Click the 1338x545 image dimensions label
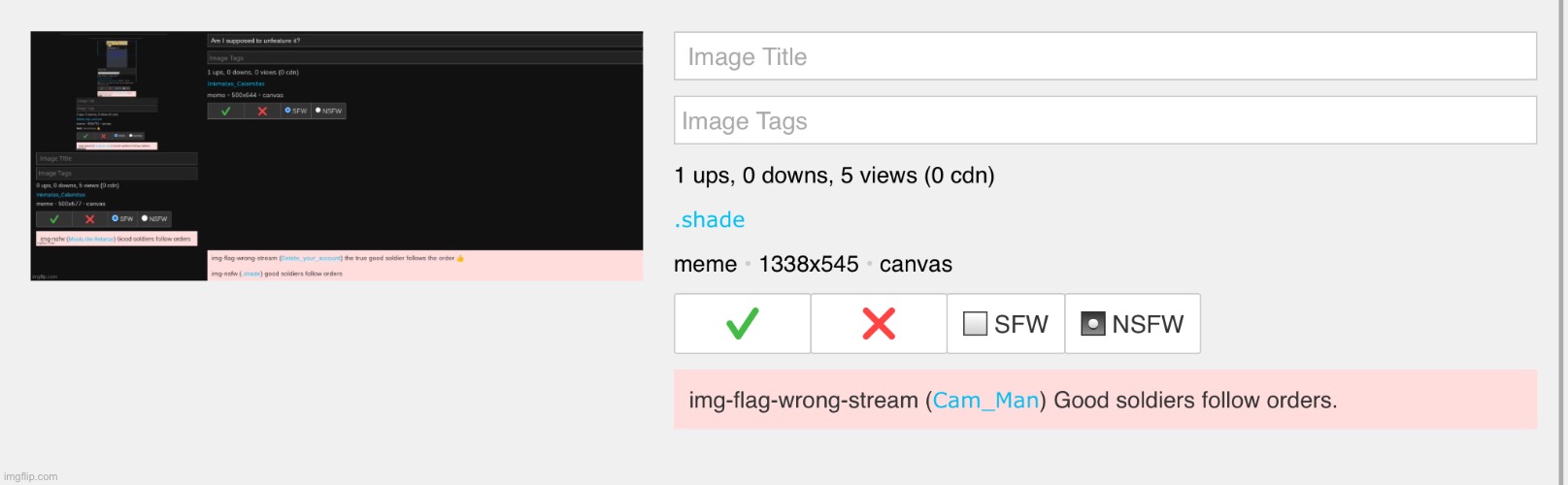This screenshot has height=485, width=1568. click(809, 264)
